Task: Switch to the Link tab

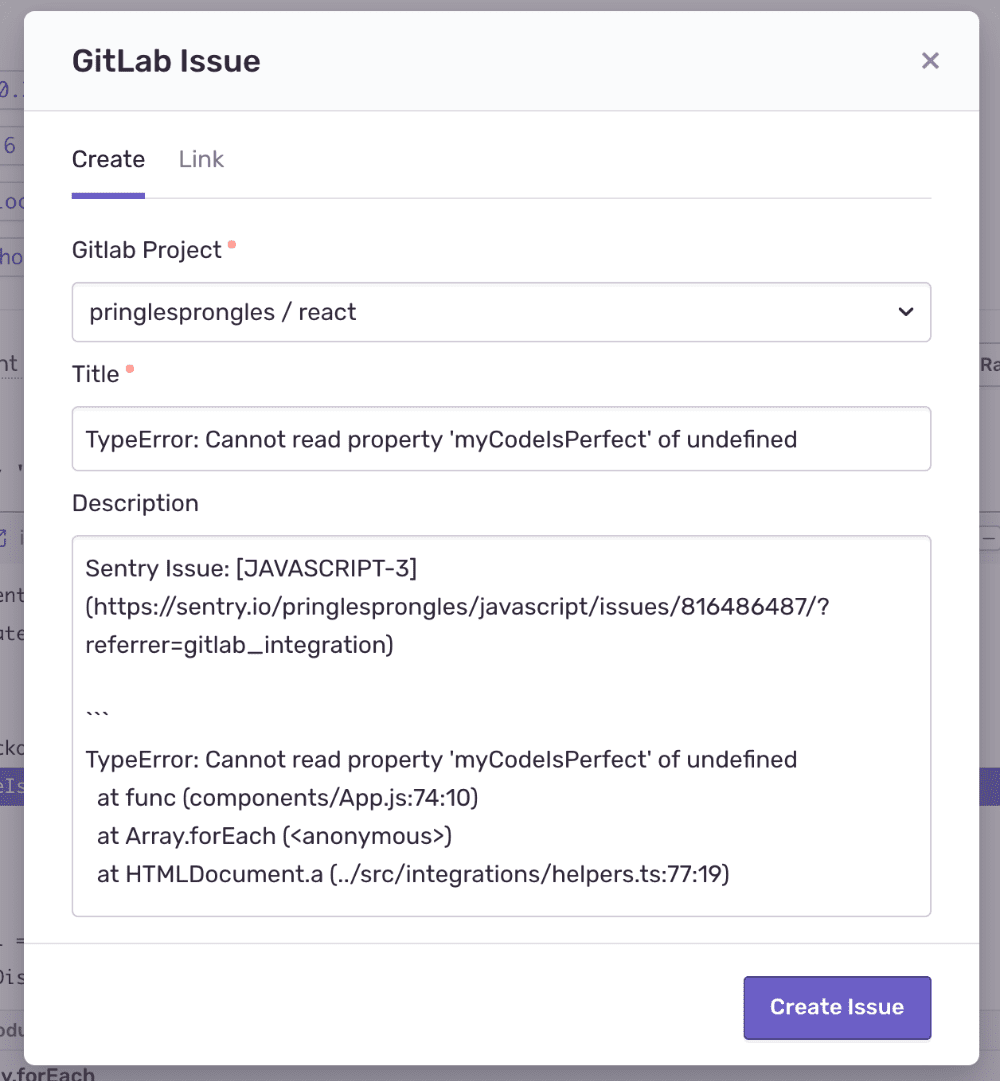Action: point(200,159)
